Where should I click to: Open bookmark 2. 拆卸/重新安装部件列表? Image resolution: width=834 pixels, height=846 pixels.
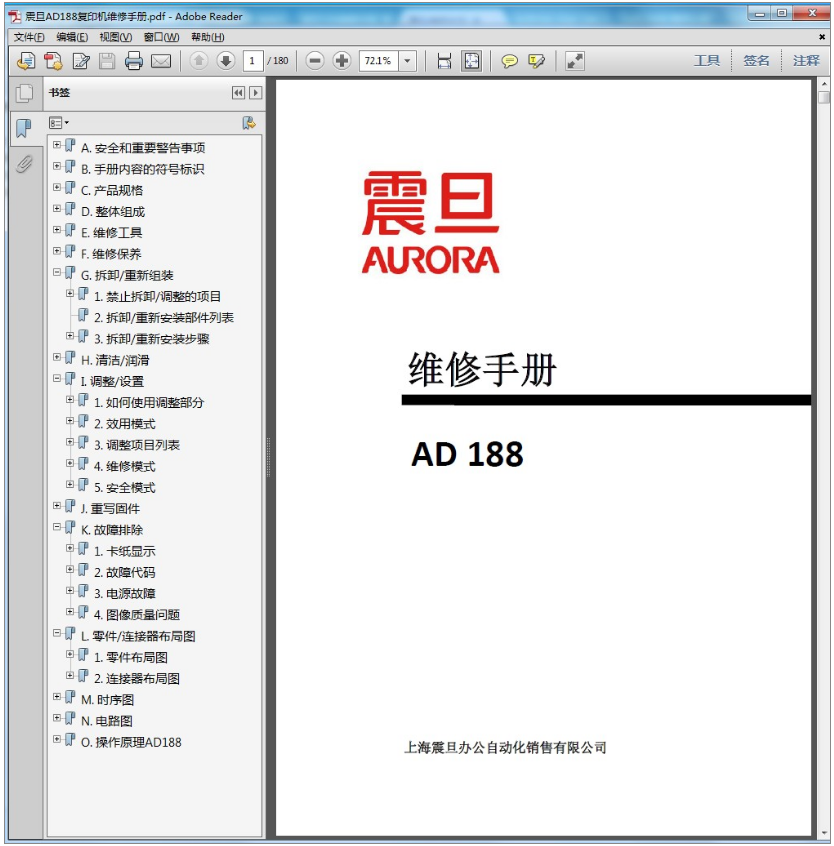(163, 318)
